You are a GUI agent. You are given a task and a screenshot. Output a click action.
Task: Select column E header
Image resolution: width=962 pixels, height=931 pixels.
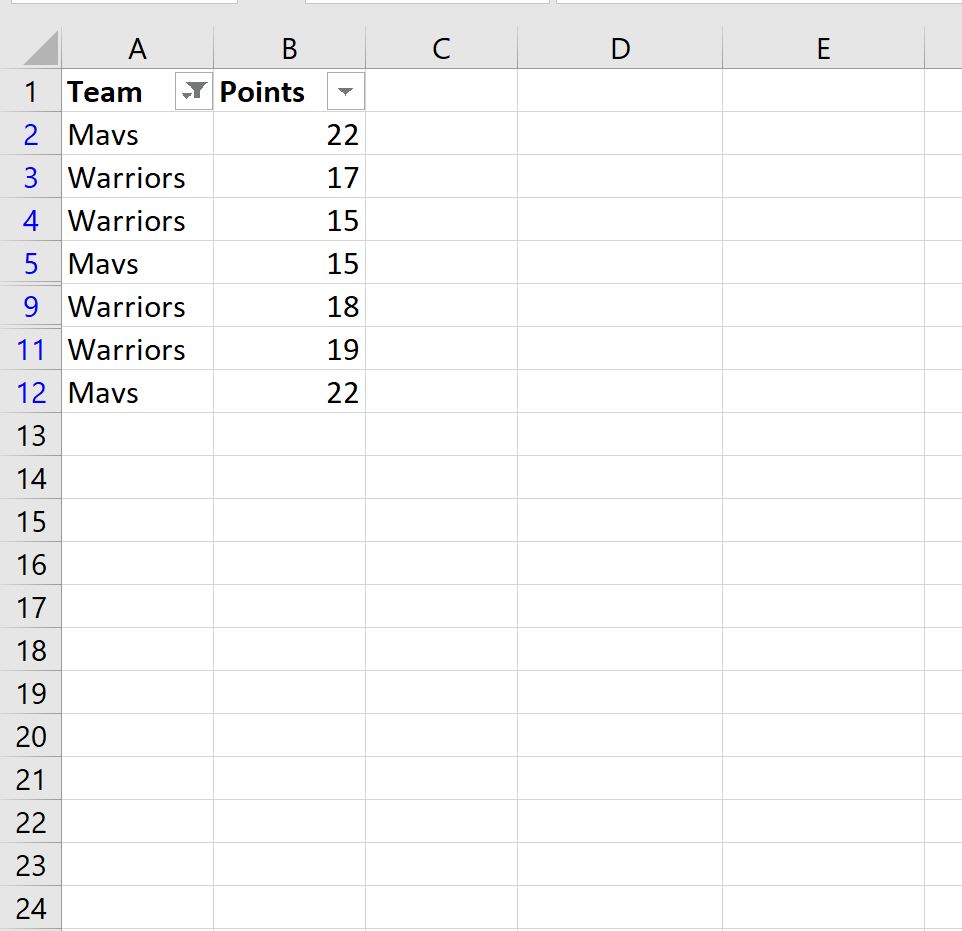coord(823,48)
